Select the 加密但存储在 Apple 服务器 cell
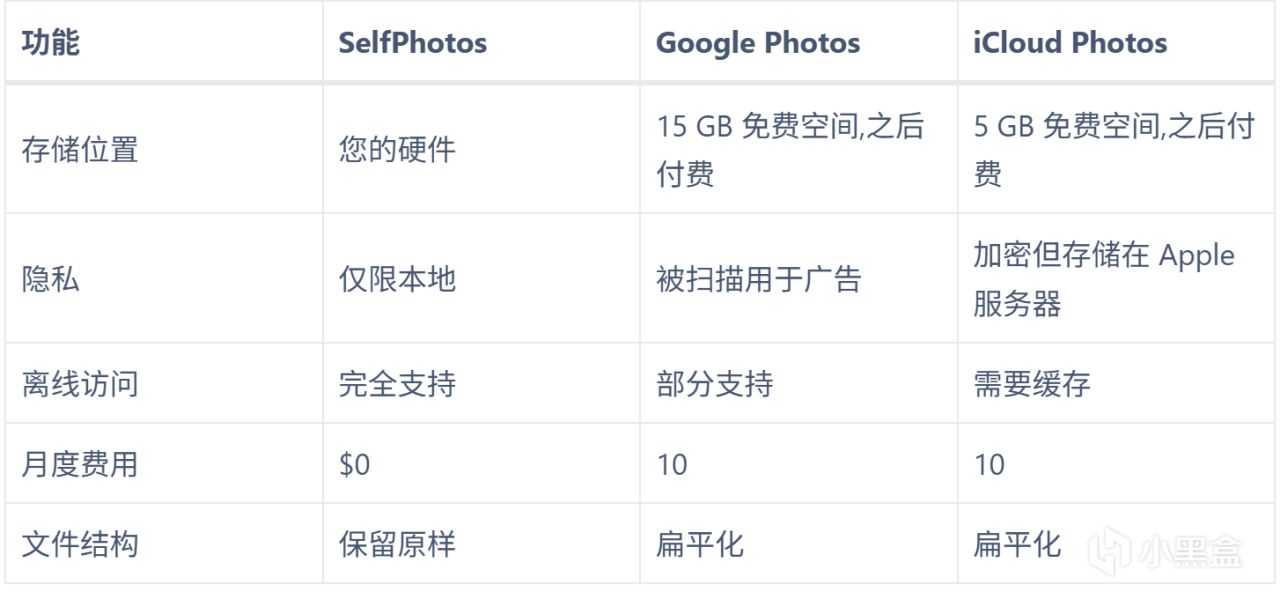Screen dimensions: 1280x592 pyautogui.click(x=1103, y=279)
